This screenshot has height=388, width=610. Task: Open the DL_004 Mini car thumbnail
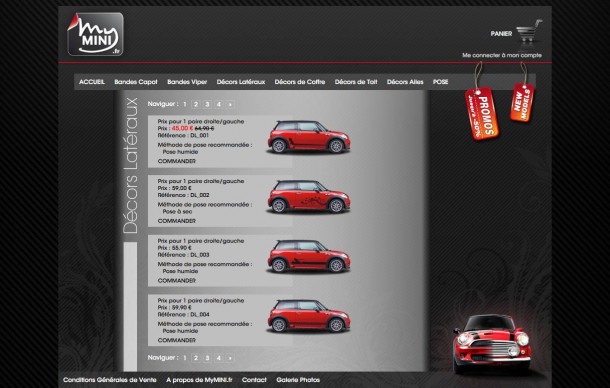point(309,316)
